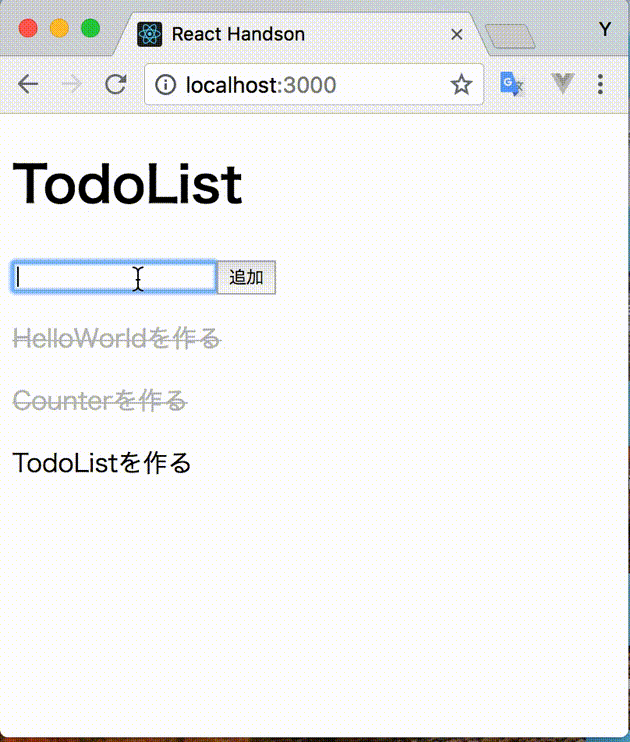Toggle the Counterを作る todo item

[100, 401]
